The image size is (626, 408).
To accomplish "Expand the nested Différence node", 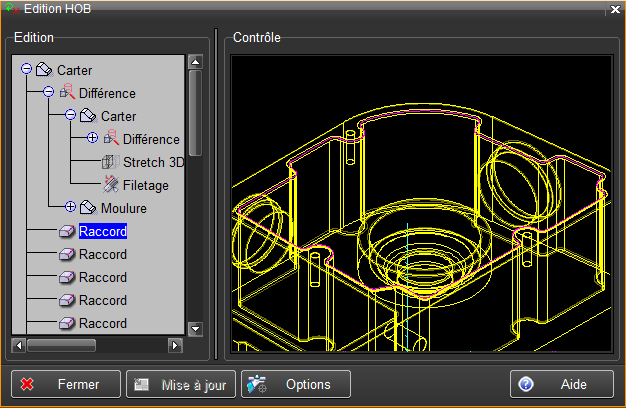I will click(x=92, y=139).
